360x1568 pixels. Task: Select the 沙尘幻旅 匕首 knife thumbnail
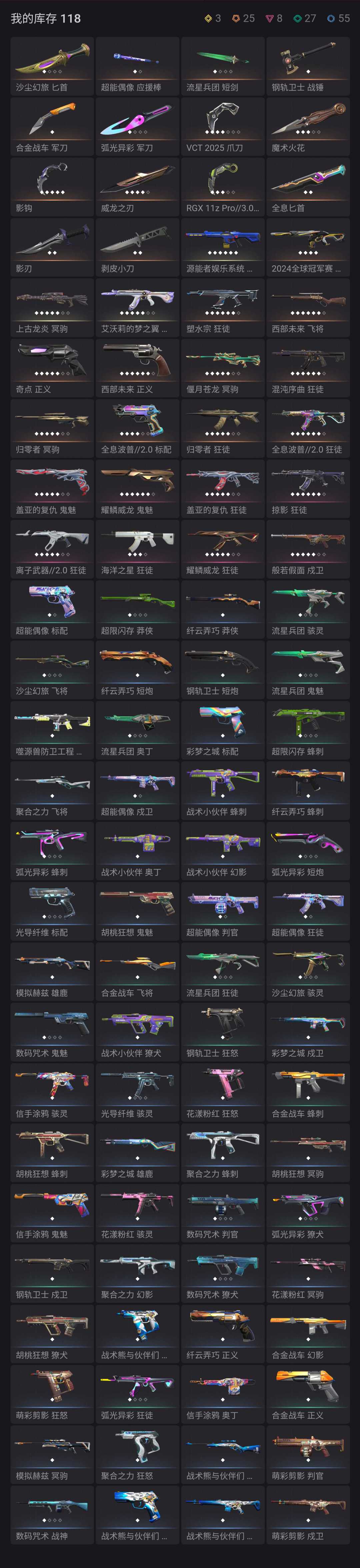(52, 66)
